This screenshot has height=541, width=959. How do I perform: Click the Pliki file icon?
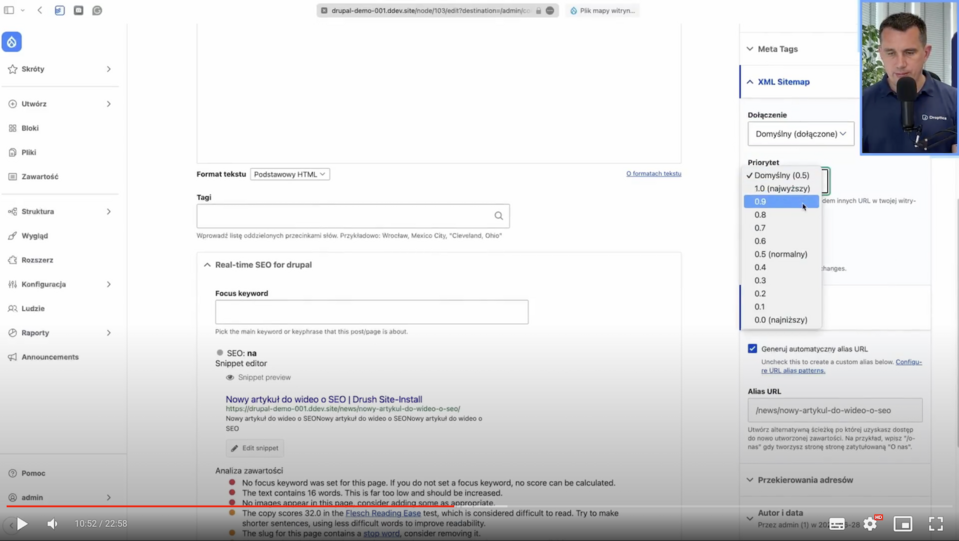[x=12, y=152]
